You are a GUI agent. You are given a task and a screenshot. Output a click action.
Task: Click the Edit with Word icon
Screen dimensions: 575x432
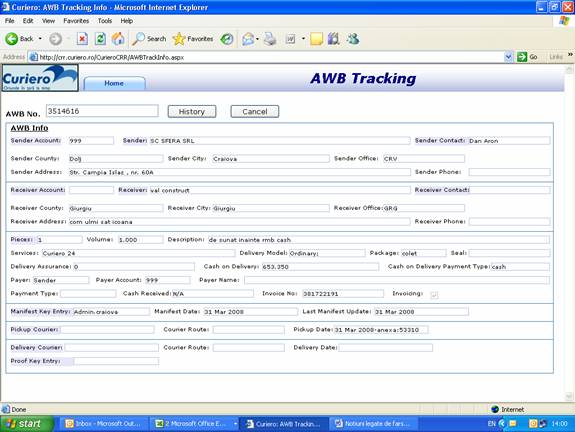290,39
